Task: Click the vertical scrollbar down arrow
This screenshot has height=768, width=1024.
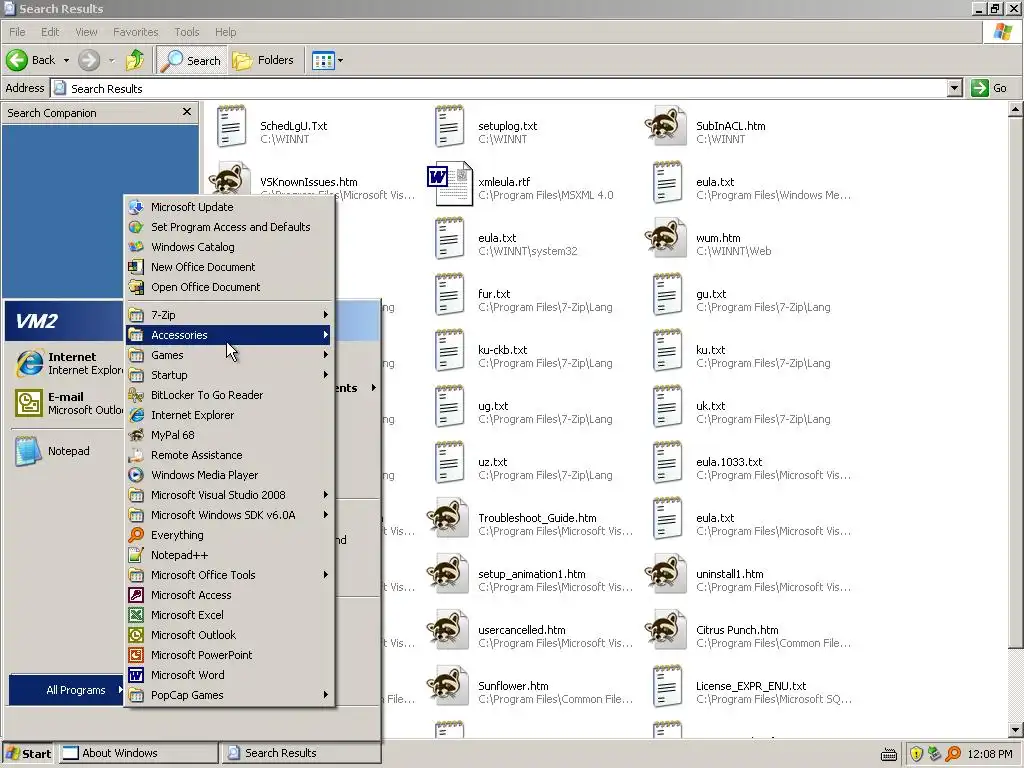Action: coord(1015,729)
